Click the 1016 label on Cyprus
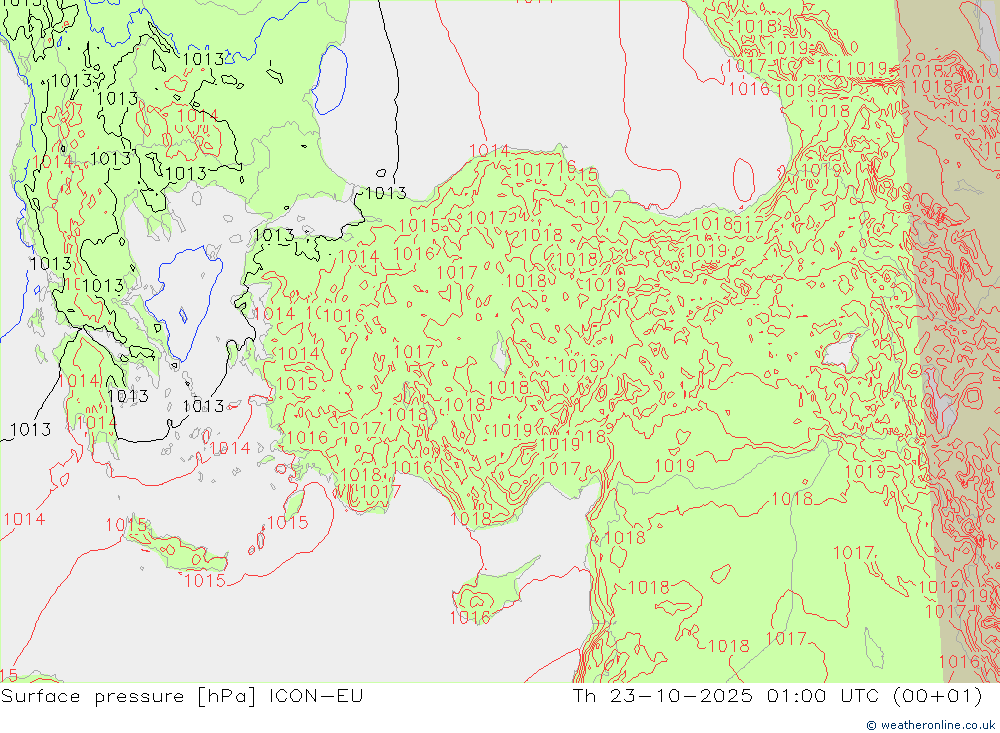Screen dimensions: 1000x733 [x=470, y=618]
